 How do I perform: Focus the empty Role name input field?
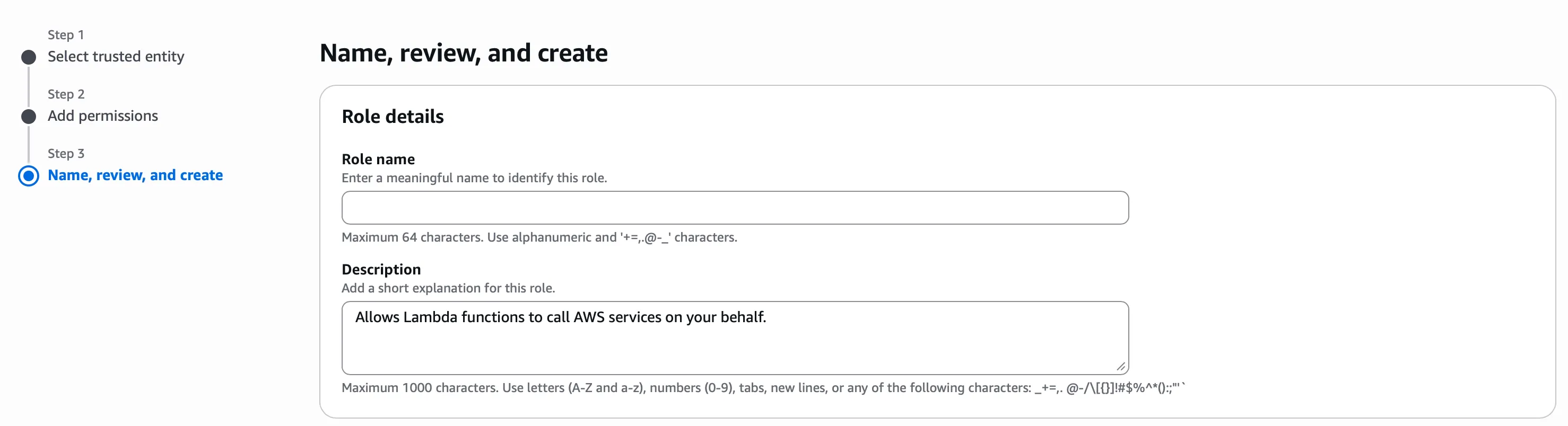[x=735, y=208]
